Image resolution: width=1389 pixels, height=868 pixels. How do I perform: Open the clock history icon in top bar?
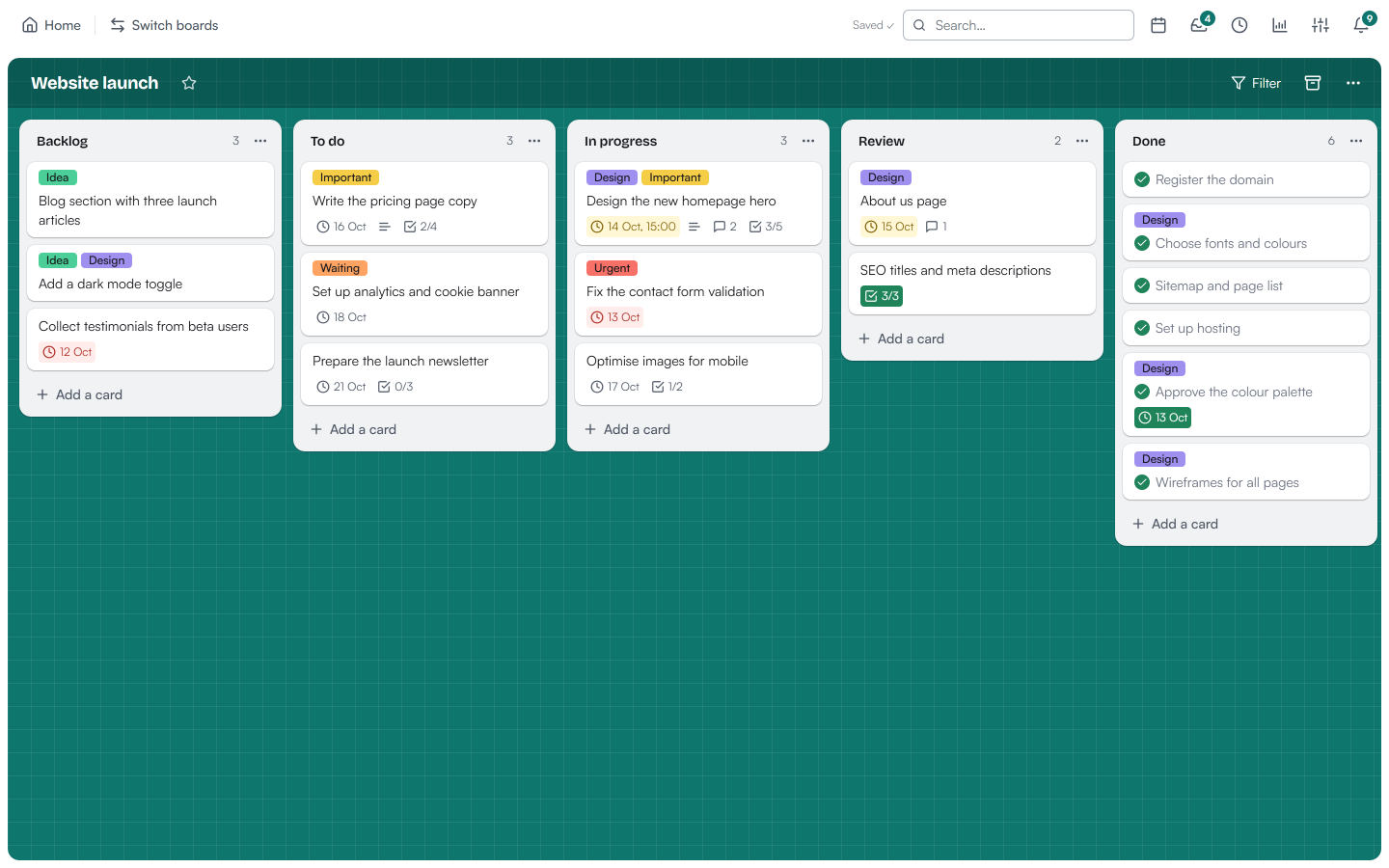(x=1239, y=25)
